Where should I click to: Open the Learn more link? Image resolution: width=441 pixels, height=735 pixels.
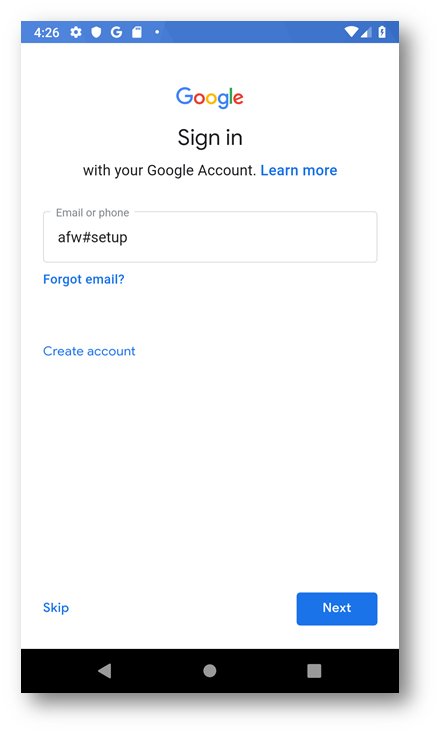point(299,170)
